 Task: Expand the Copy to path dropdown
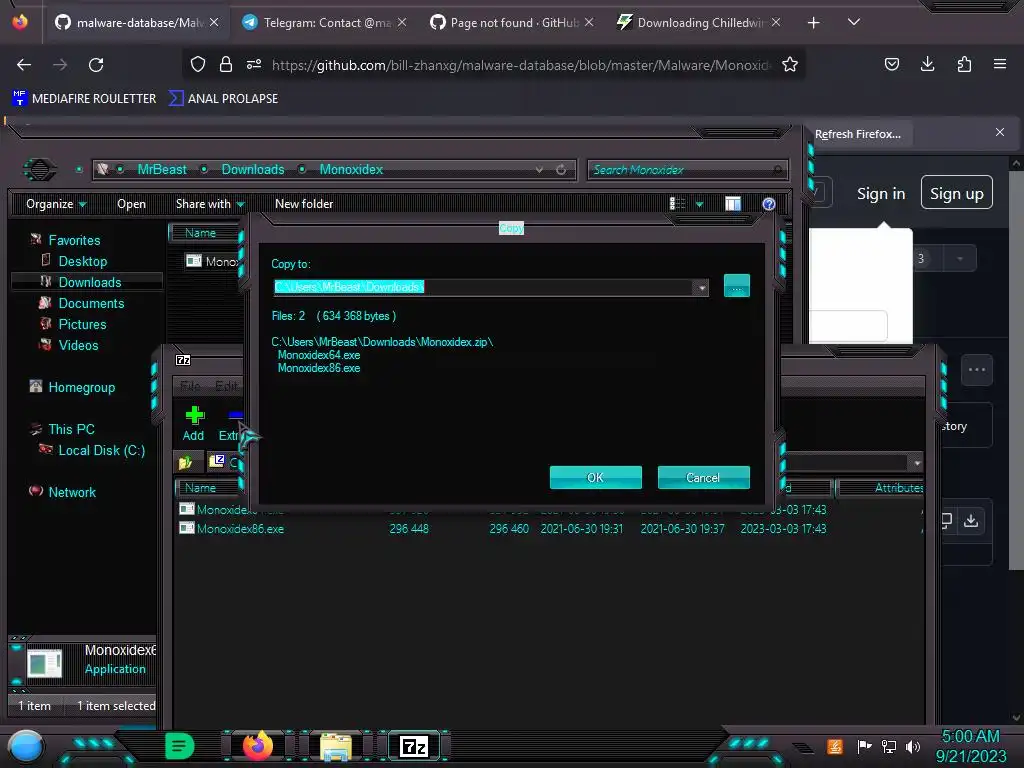pyautogui.click(x=701, y=287)
